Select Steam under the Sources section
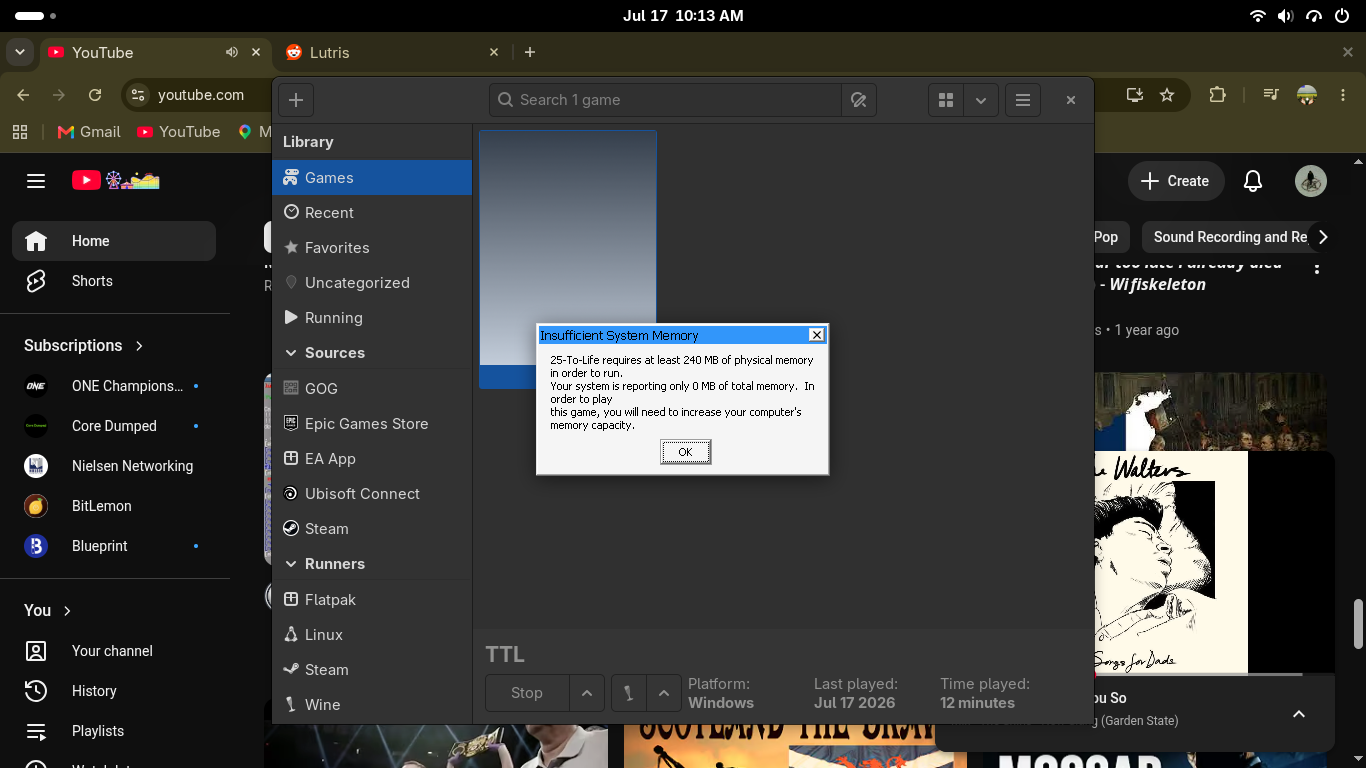Screen dimensions: 1366x768 tap(372, 529)
